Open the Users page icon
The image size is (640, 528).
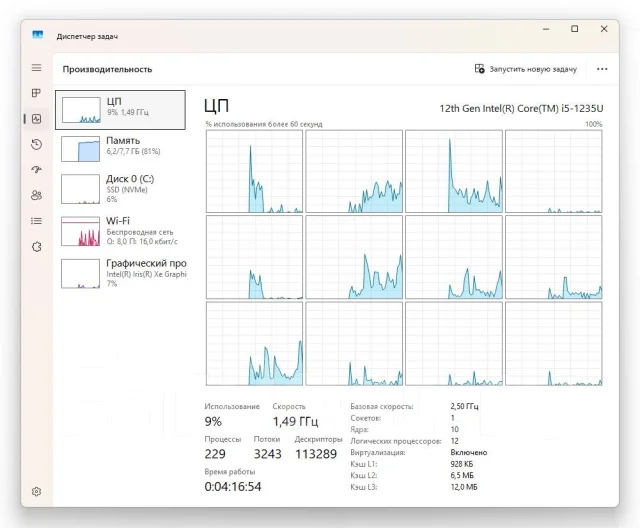[x=36, y=195]
